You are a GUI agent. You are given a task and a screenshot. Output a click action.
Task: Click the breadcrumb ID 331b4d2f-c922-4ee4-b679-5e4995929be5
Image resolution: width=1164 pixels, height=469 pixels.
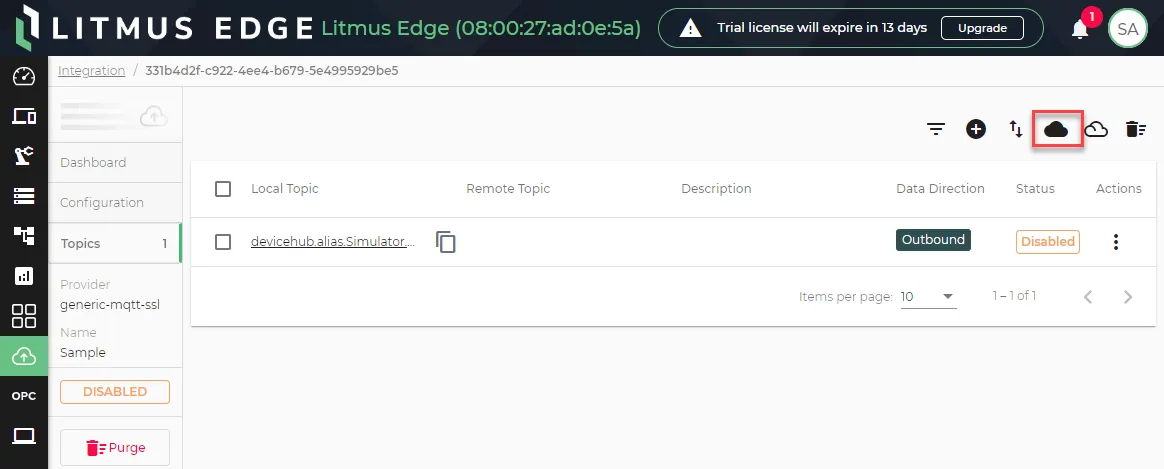coord(272,70)
